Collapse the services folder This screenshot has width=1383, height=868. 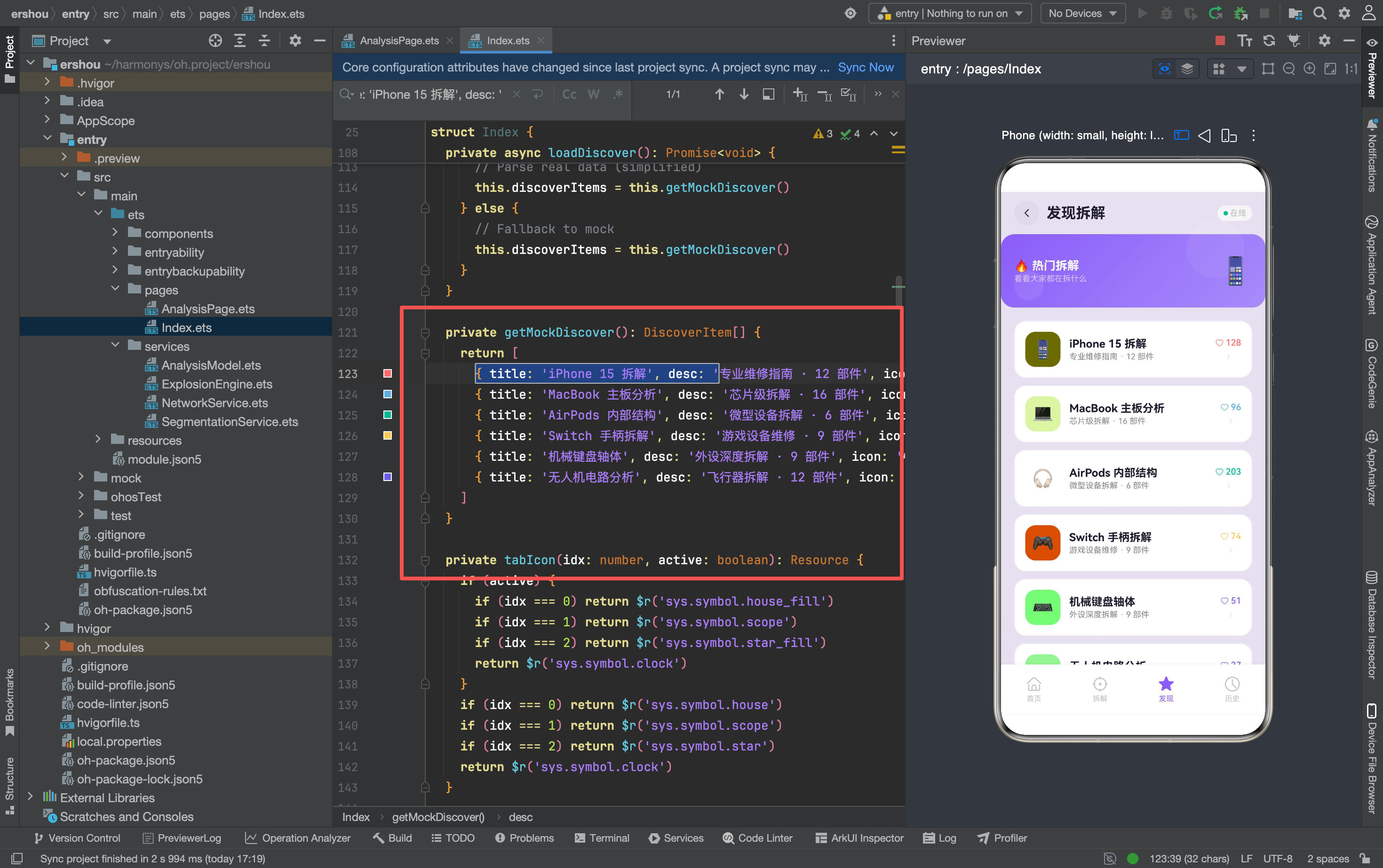(115, 346)
